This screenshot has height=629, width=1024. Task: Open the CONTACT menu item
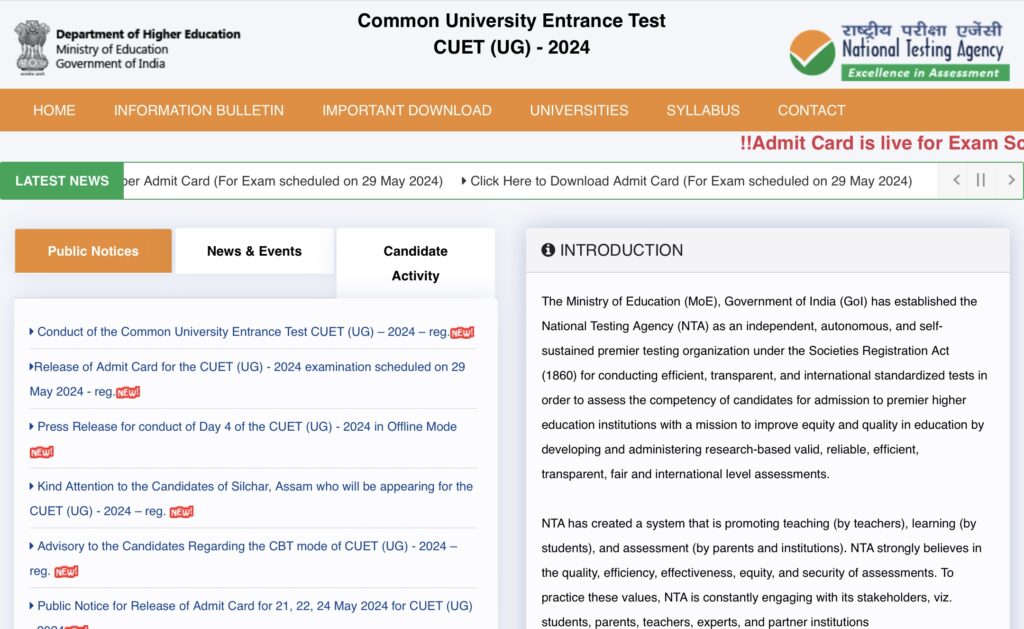coord(811,110)
